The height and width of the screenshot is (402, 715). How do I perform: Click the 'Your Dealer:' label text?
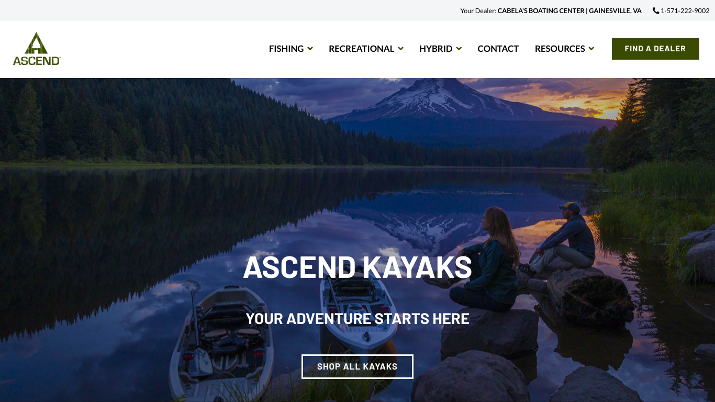[x=478, y=10]
